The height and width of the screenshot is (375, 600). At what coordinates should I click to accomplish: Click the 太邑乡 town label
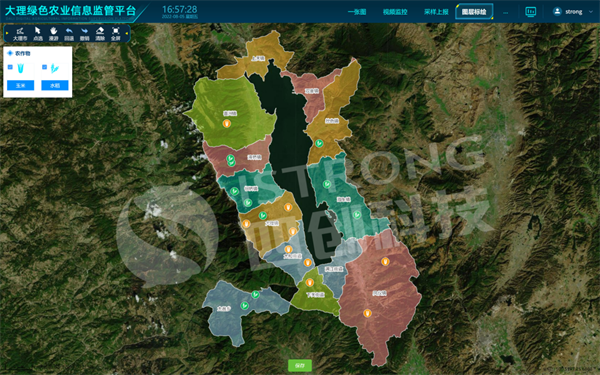pyautogui.click(x=224, y=308)
